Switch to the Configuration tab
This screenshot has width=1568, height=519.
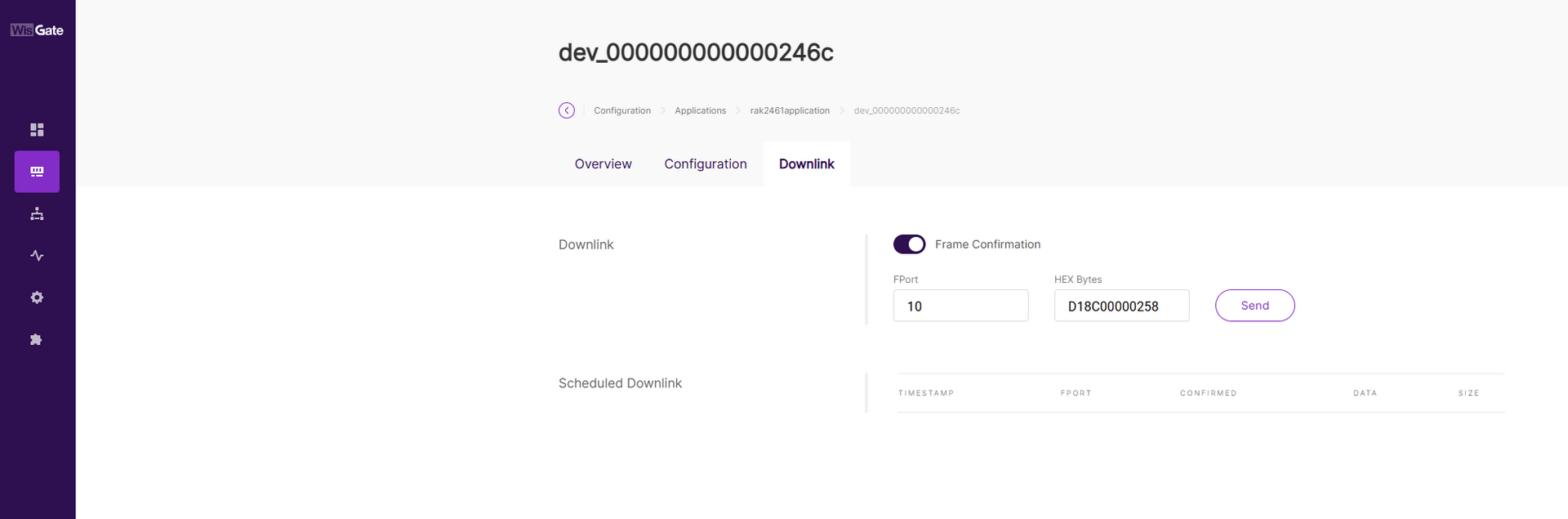[x=705, y=164]
